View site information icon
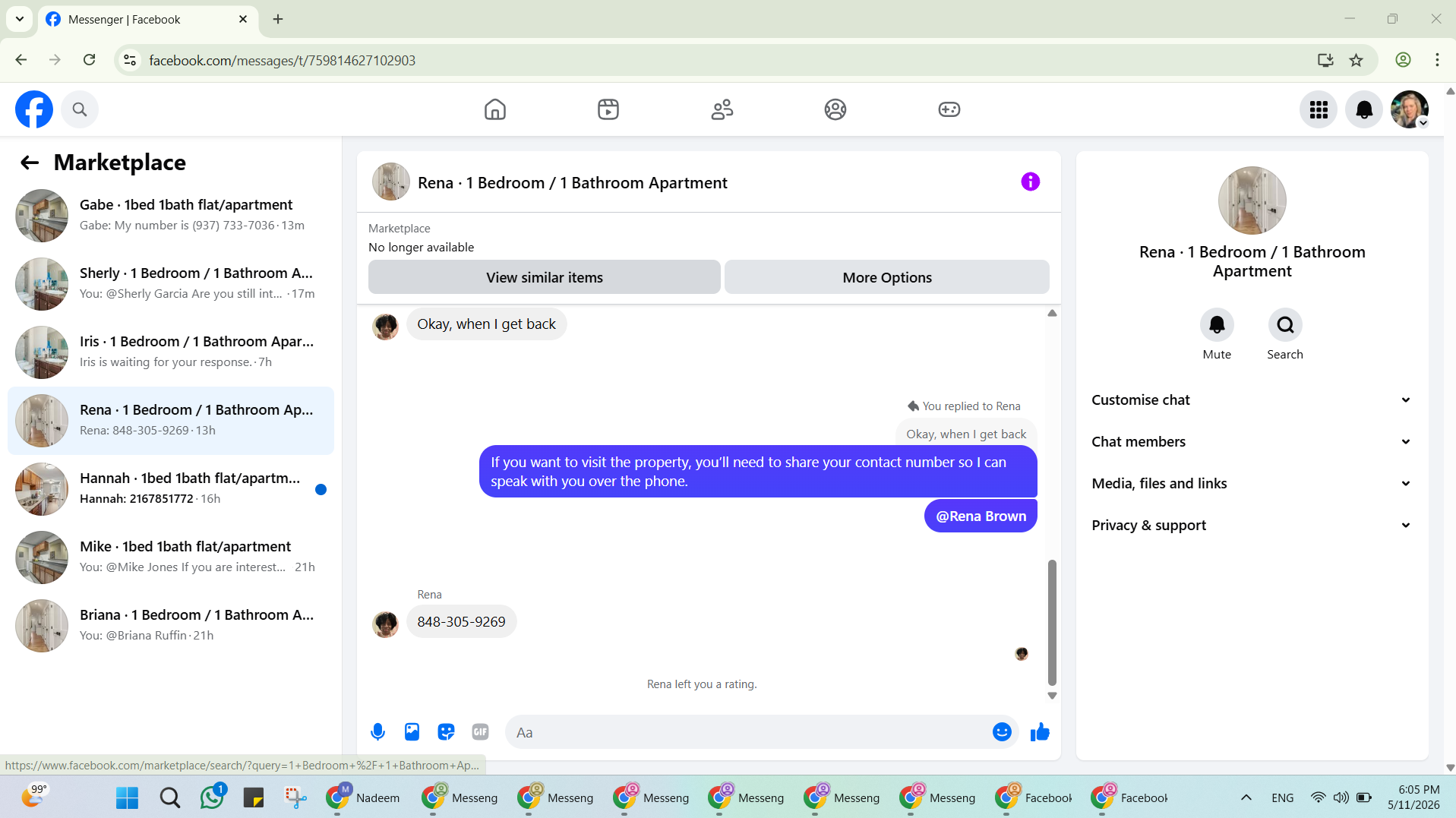 tap(130, 60)
